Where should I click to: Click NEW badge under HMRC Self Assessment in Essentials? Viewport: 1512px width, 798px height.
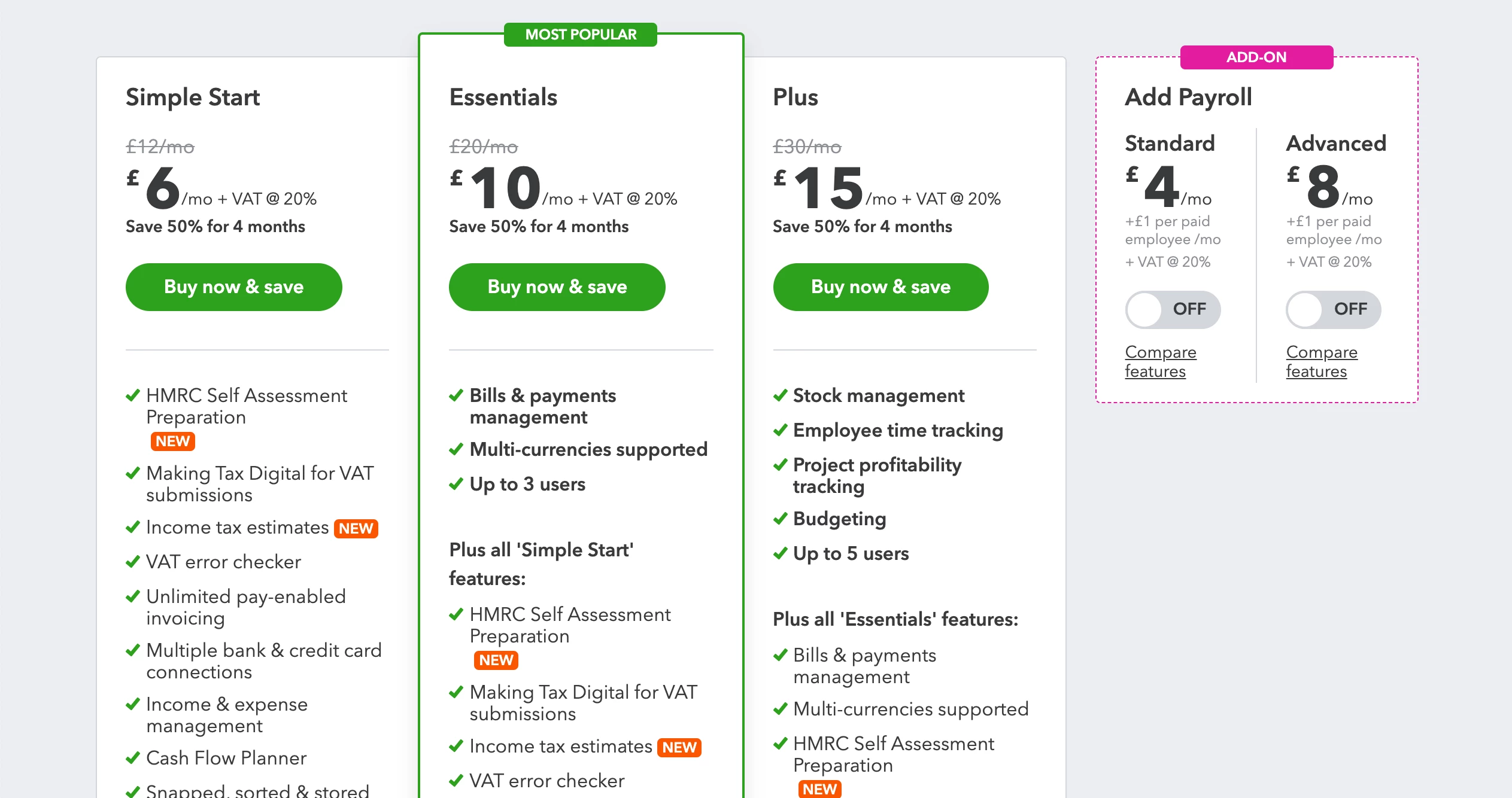(x=496, y=660)
